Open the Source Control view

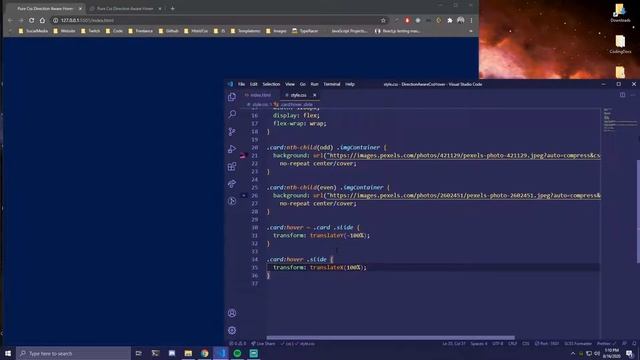232,131
